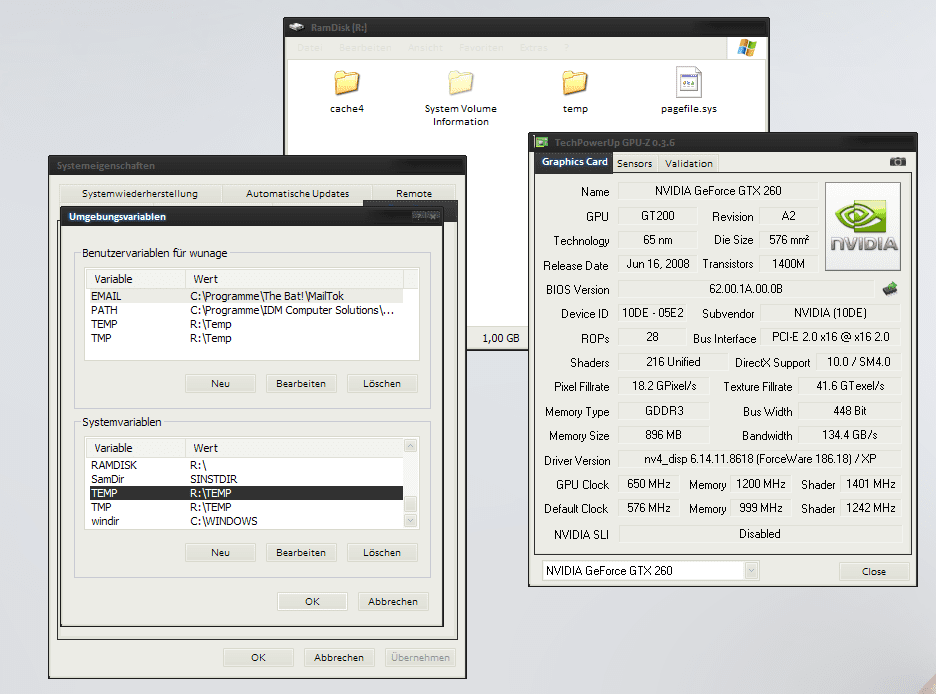Click the scroll up arrow of Systemvariablen list
Image resolution: width=936 pixels, height=694 pixels.
coord(410,446)
